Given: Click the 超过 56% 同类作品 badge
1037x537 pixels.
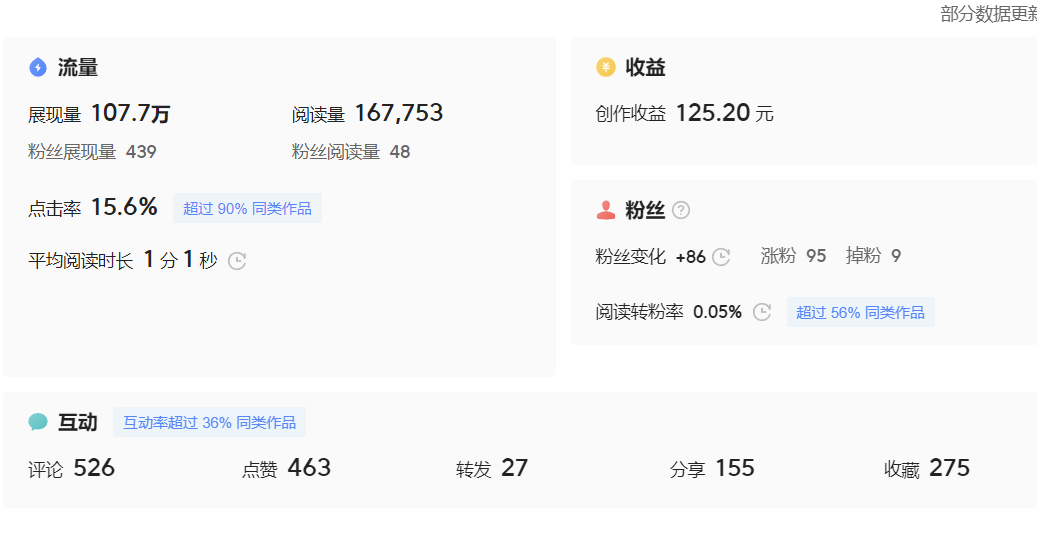Looking at the screenshot, I should click(860, 312).
